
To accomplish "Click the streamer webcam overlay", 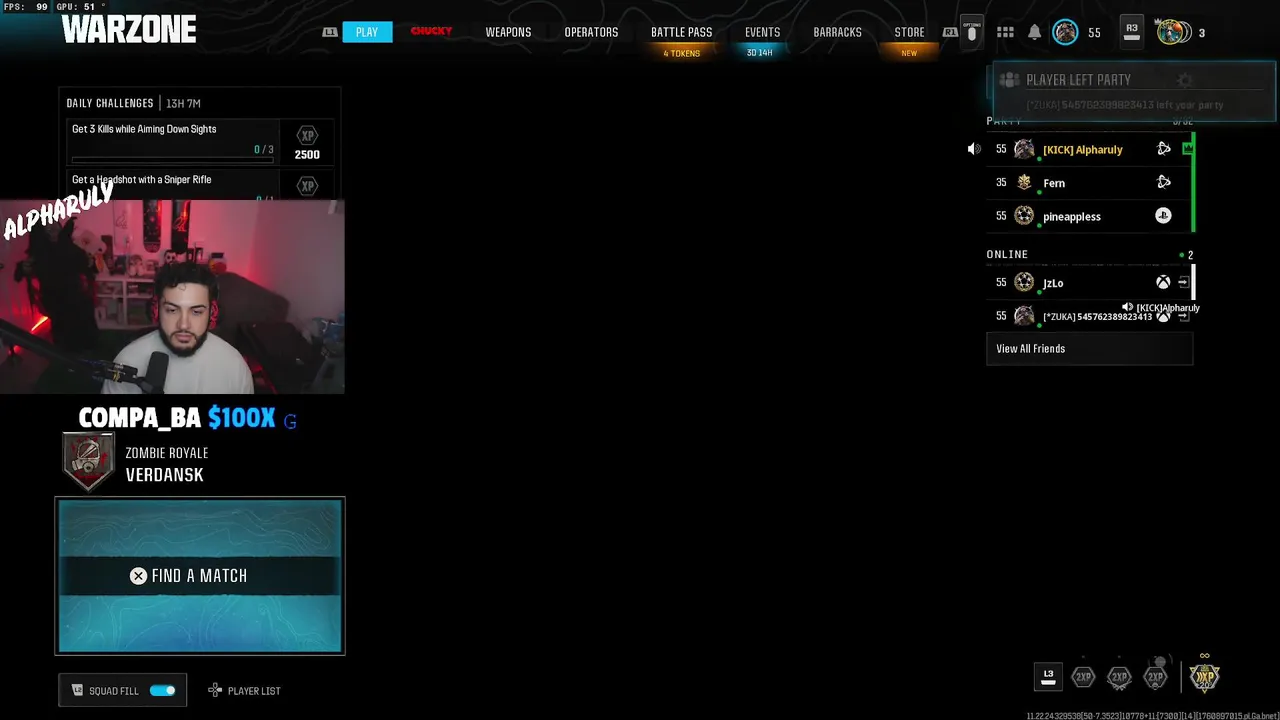I will (x=172, y=297).
